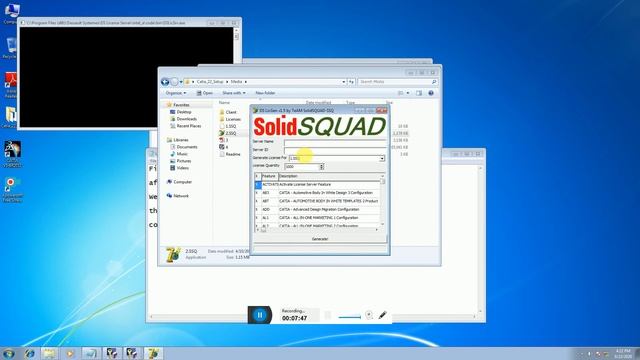Open the Videos library
This screenshot has height=360, width=640.
coord(182,168)
